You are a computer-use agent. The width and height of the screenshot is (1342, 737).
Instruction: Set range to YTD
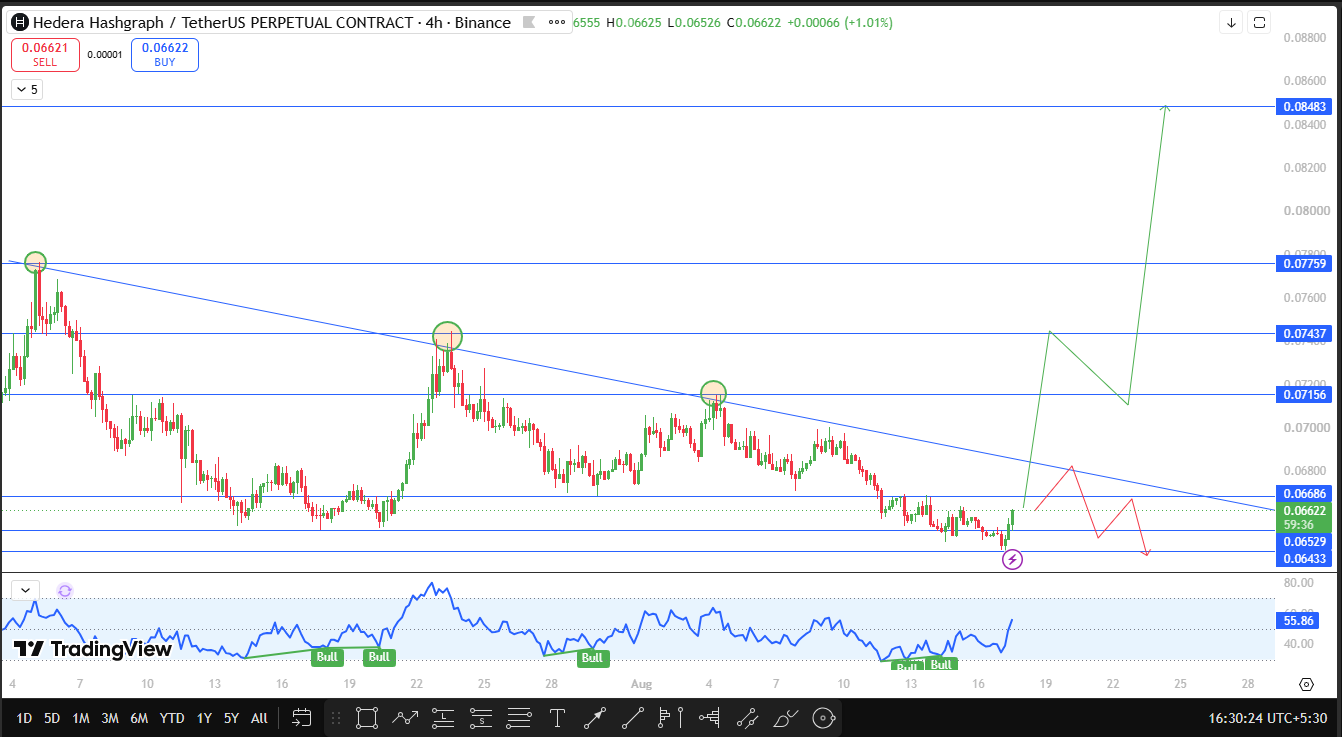point(172,718)
